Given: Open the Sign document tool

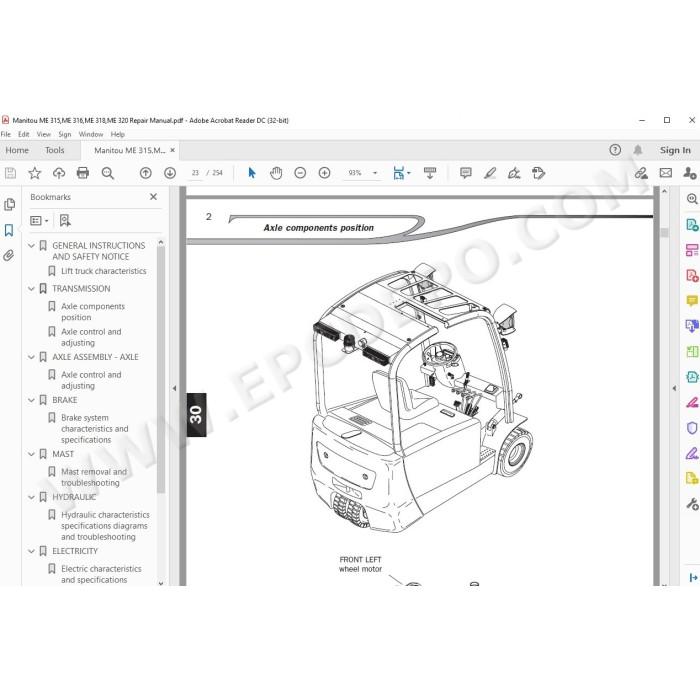Looking at the screenshot, I should 514,173.
